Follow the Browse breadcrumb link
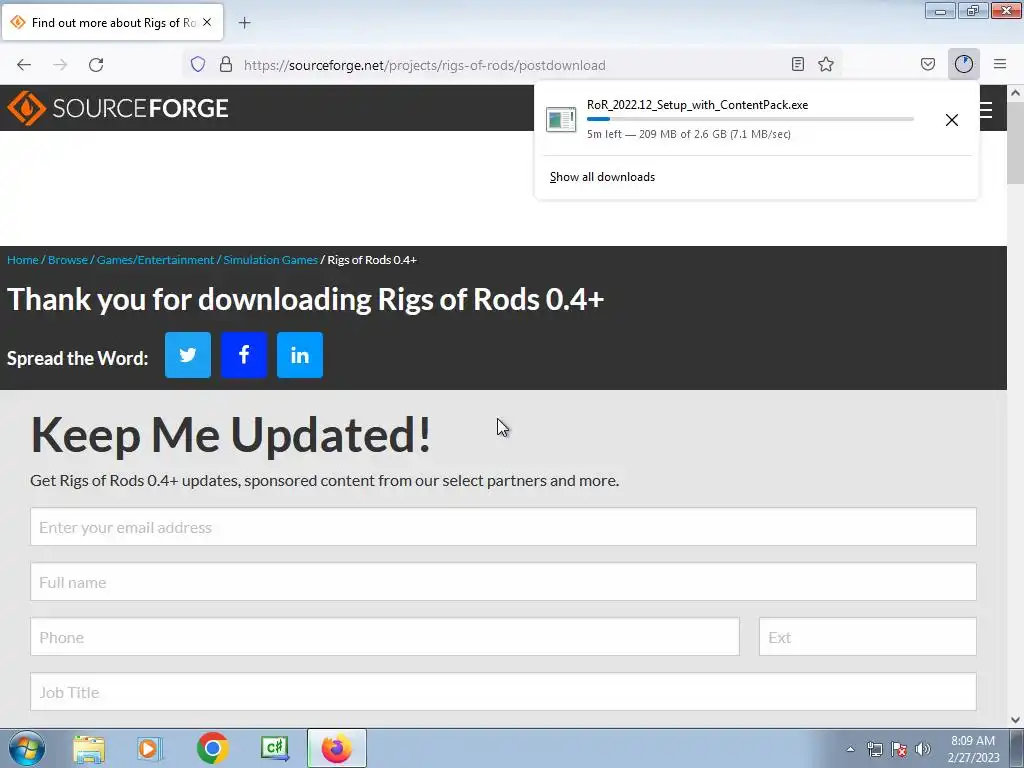 click(67, 260)
